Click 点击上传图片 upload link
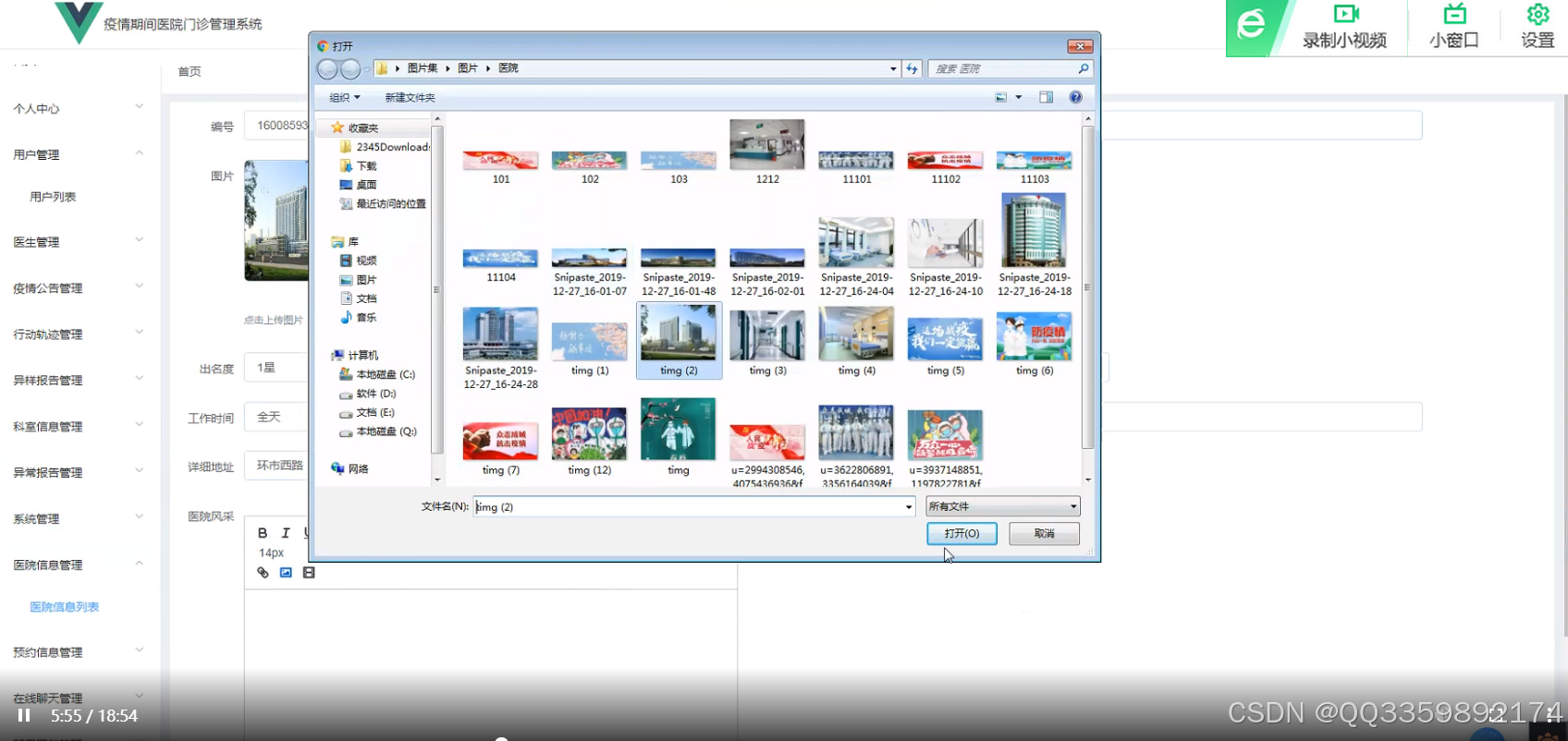This screenshot has height=741, width=1568. (x=274, y=320)
